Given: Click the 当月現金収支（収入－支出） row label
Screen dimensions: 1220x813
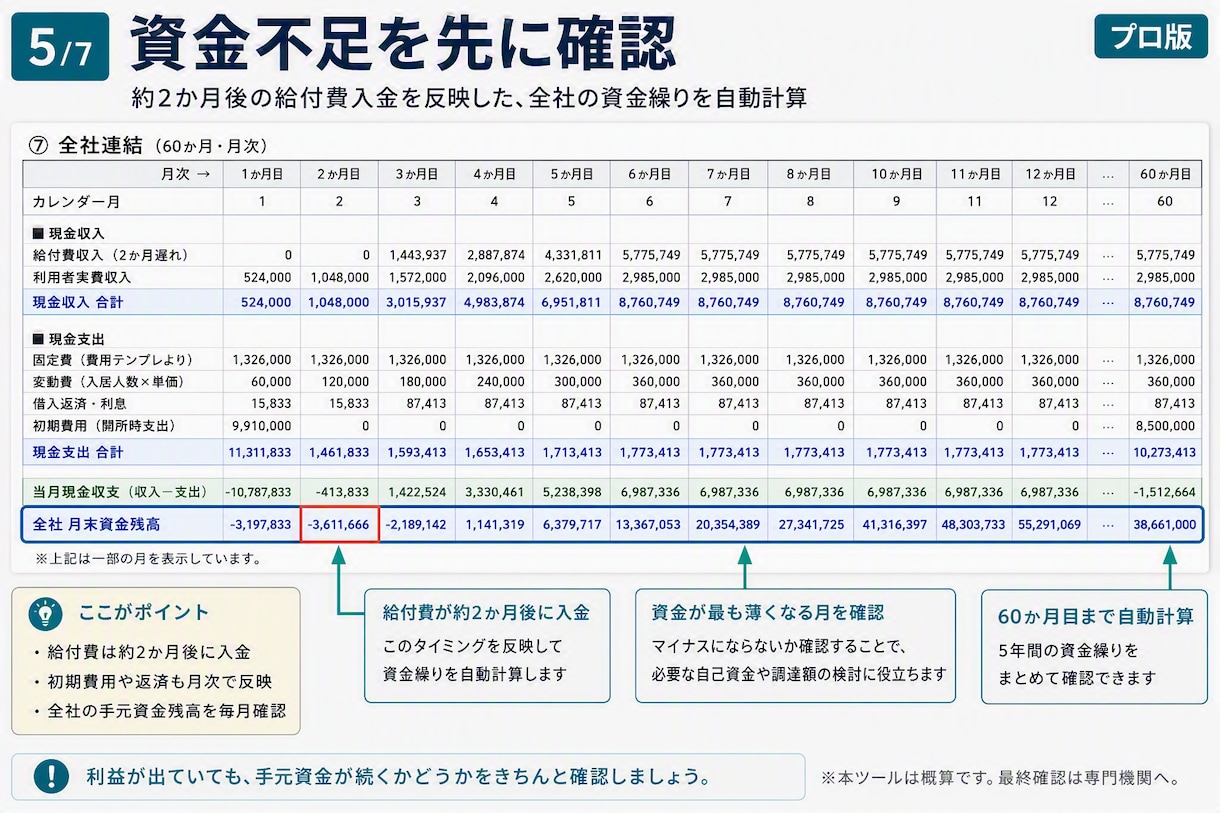Looking at the screenshot, I should pos(120,492).
